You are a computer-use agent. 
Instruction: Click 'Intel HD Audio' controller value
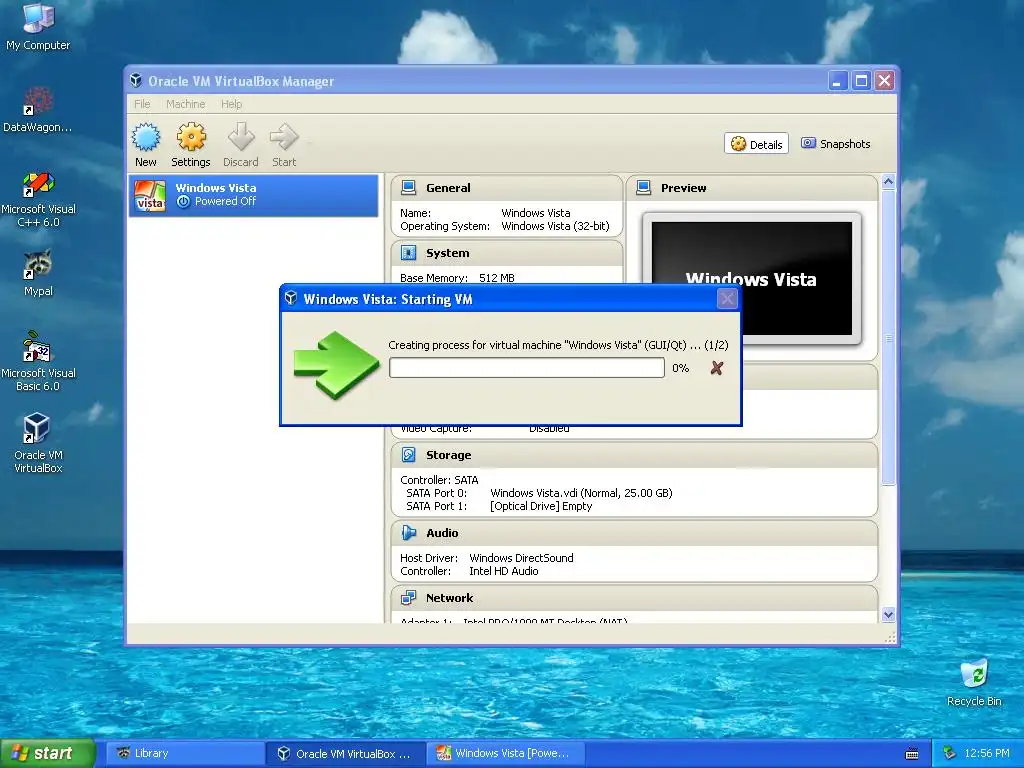(x=504, y=571)
